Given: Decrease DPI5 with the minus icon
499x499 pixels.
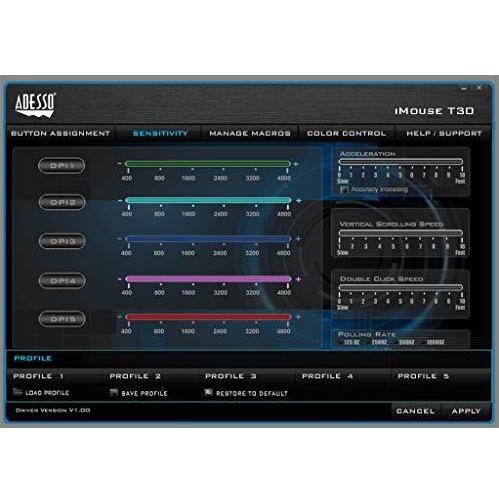Looking at the screenshot, I should pyautogui.click(x=120, y=317).
